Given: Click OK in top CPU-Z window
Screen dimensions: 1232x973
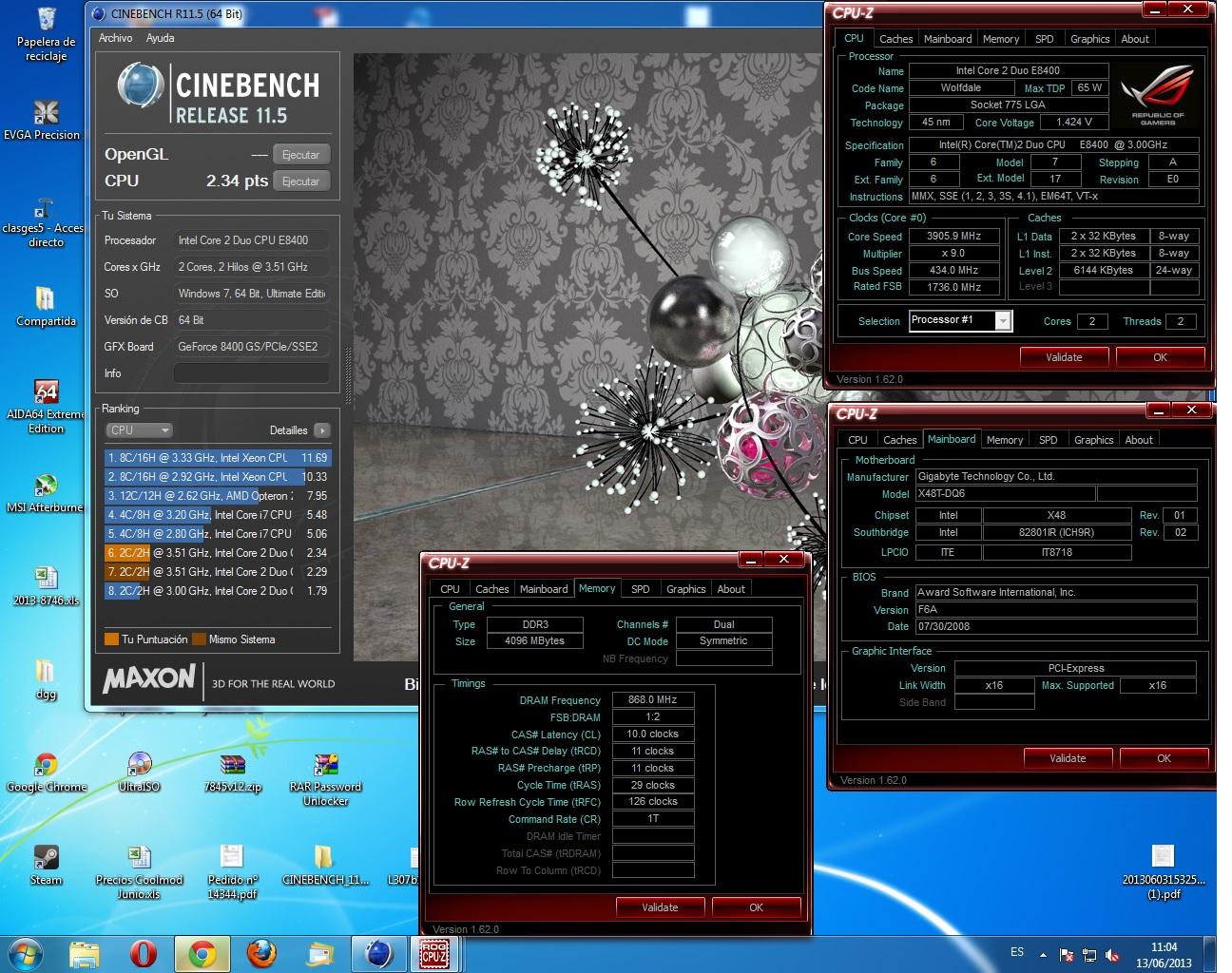Looking at the screenshot, I should [x=1160, y=357].
